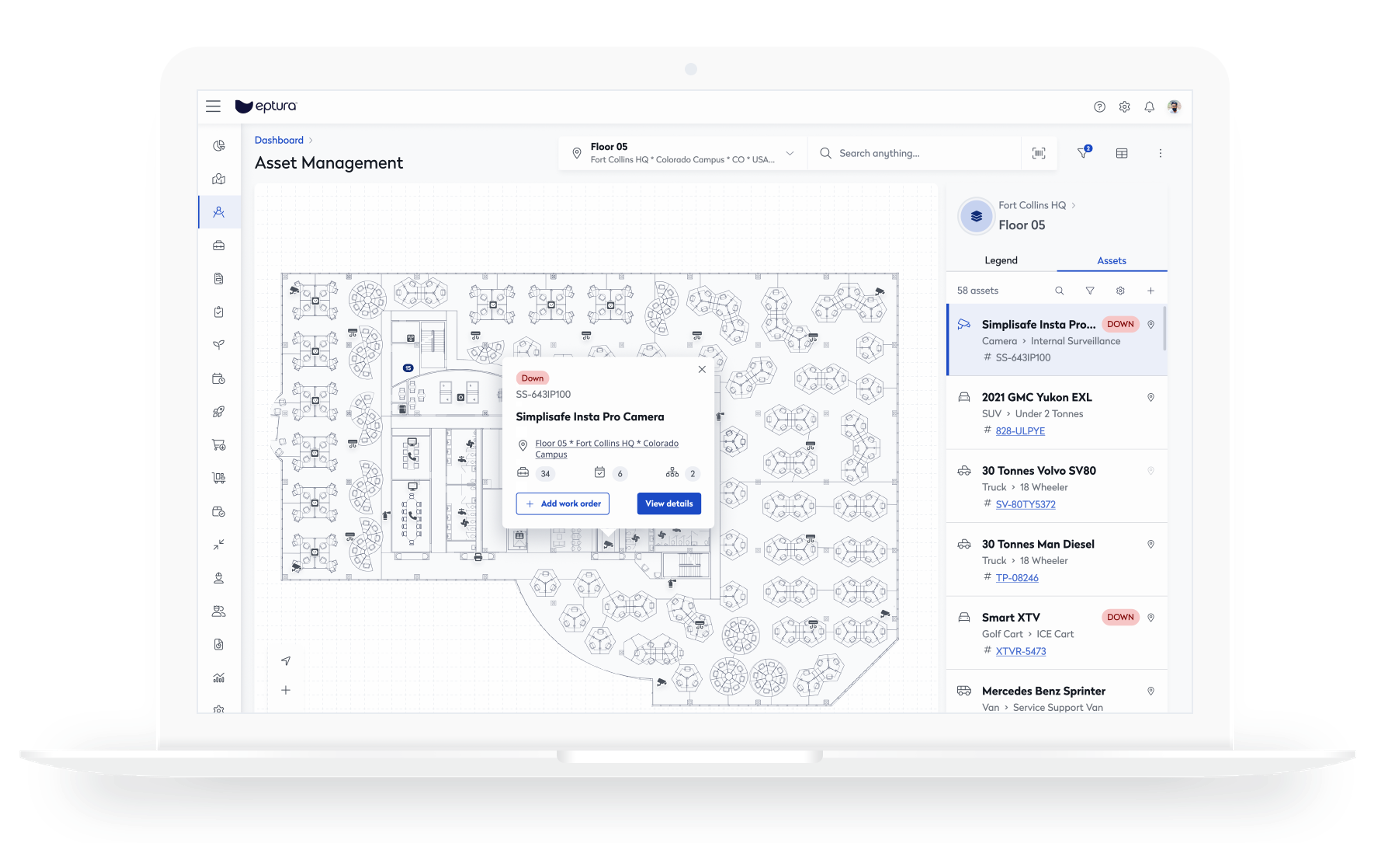The width and height of the screenshot is (1382, 844).
Task: Open the notifications bell
Action: coord(1150,107)
